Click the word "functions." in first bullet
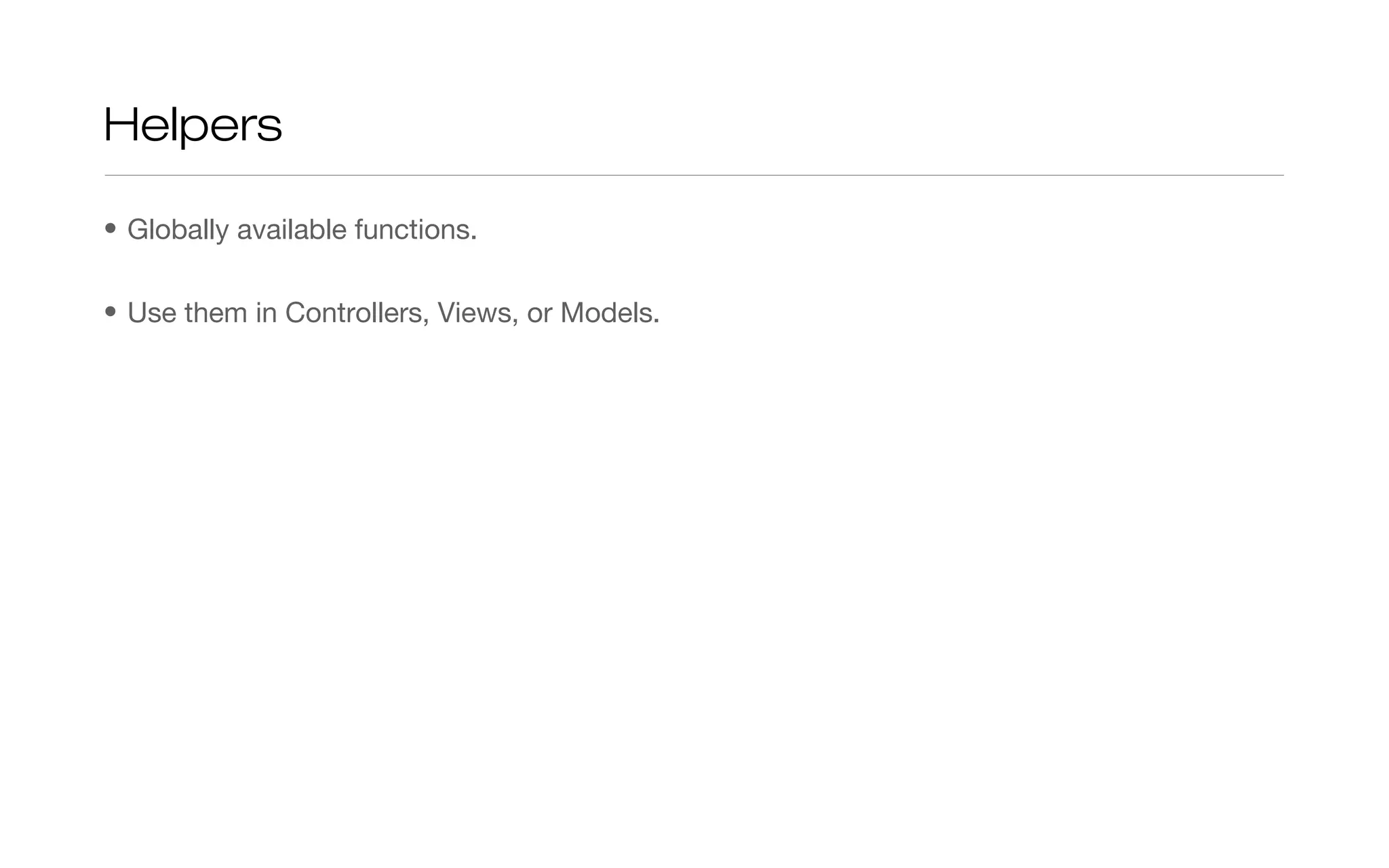This screenshot has height=868, width=1389. pyautogui.click(x=416, y=229)
